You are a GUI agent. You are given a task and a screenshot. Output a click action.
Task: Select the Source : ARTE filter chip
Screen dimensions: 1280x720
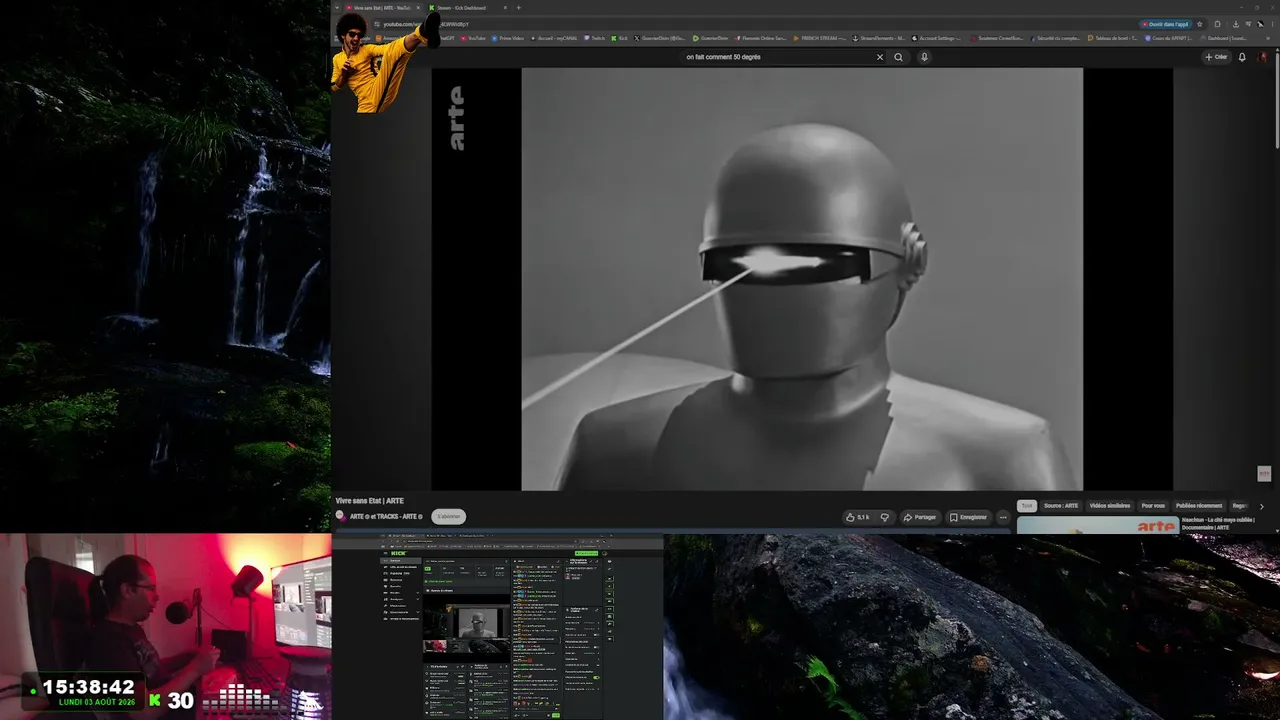tap(1061, 506)
